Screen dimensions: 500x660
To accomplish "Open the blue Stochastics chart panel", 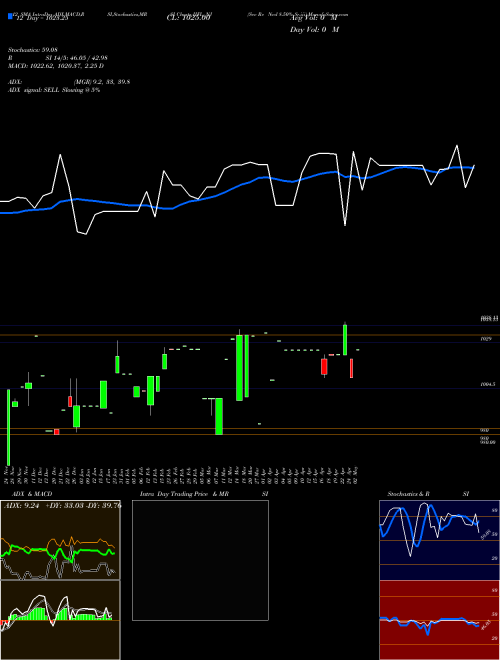I will (x=439, y=540).
